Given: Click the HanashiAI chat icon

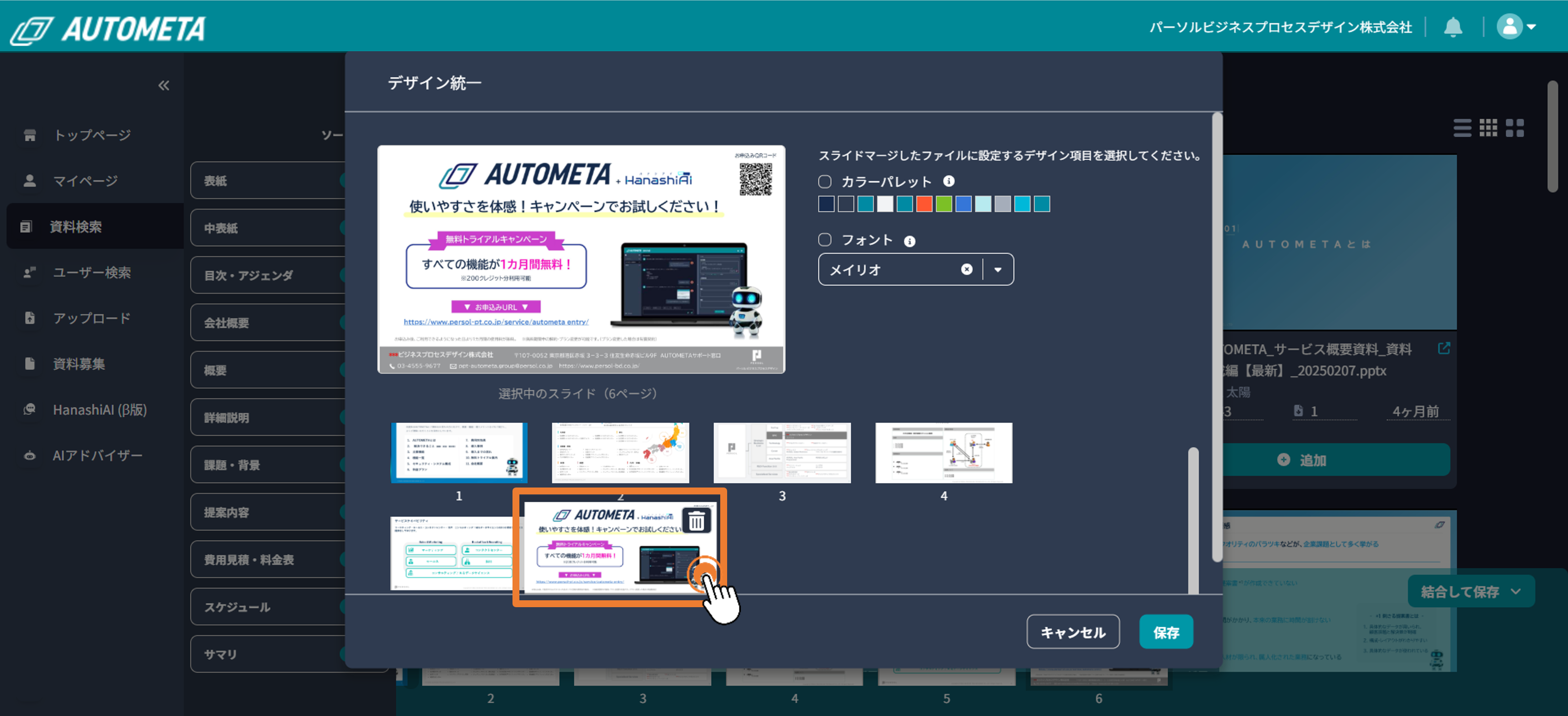Looking at the screenshot, I should point(29,409).
